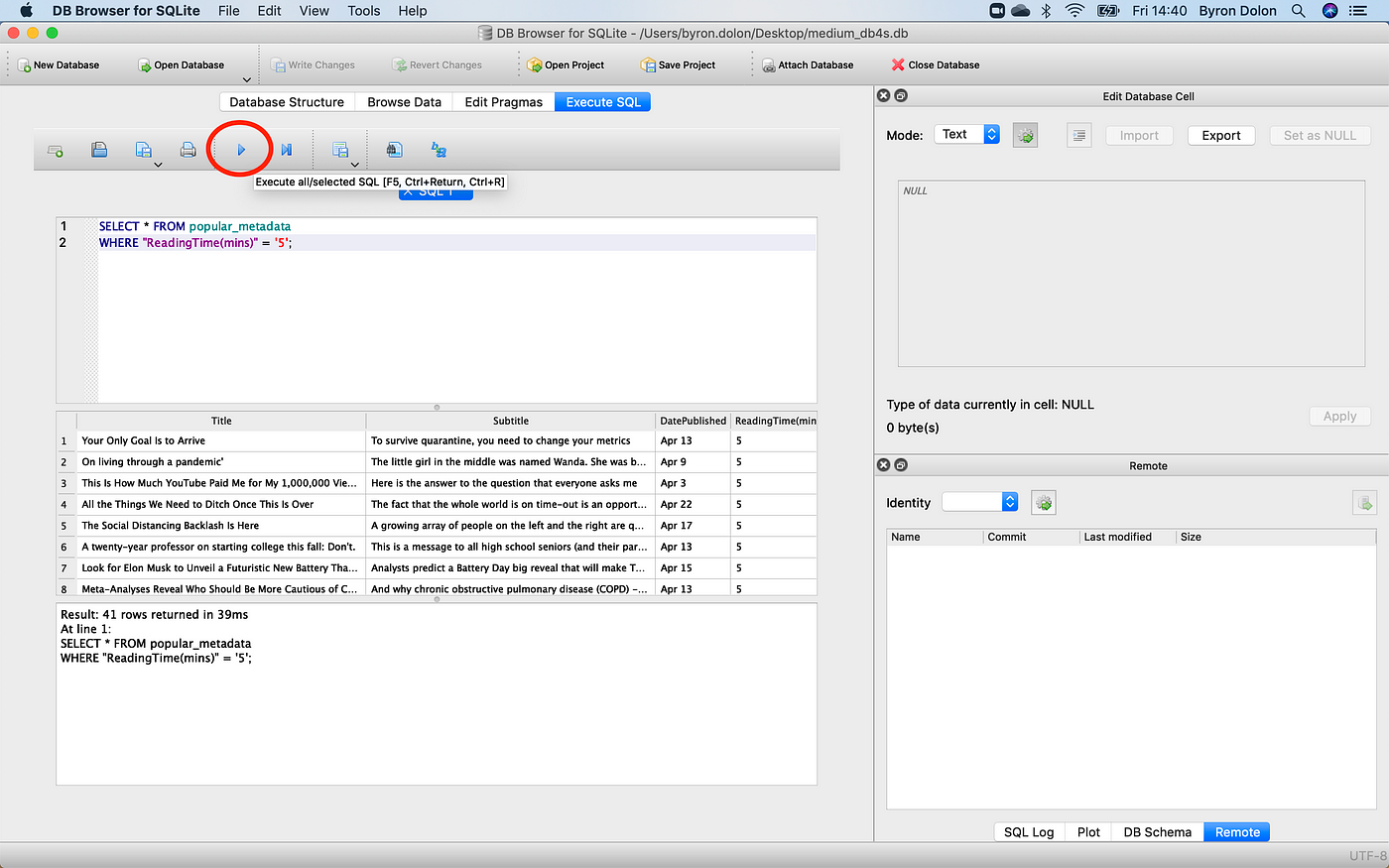The image size is (1389, 868).
Task: Click the Last modified column header in Remote
Action: click(x=1127, y=537)
